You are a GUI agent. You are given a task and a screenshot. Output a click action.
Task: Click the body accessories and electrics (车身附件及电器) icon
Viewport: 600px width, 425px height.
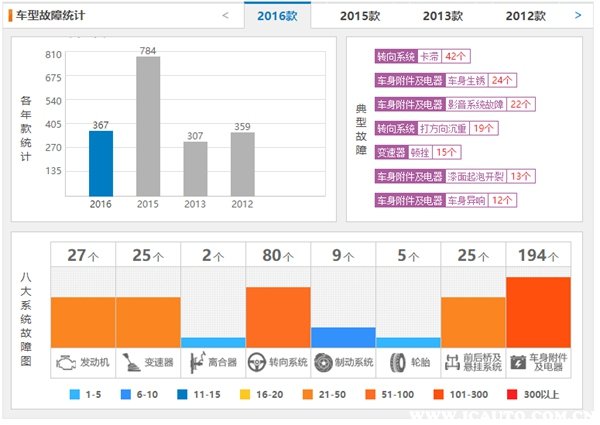tap(518, 360)
